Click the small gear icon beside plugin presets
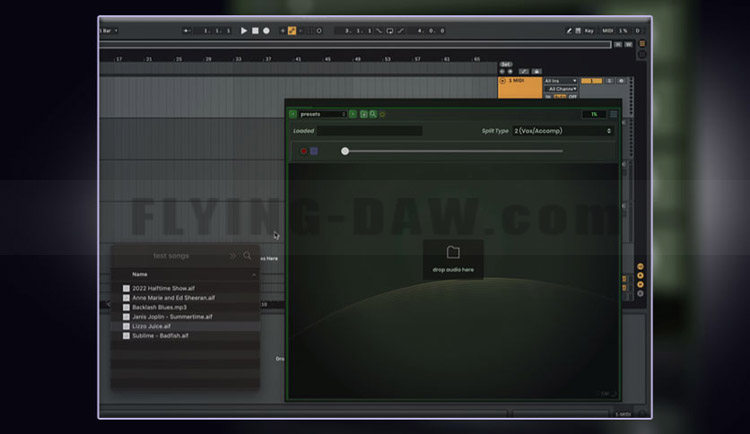This screenshot has height=434, width=750. click(x=382, y=115)
